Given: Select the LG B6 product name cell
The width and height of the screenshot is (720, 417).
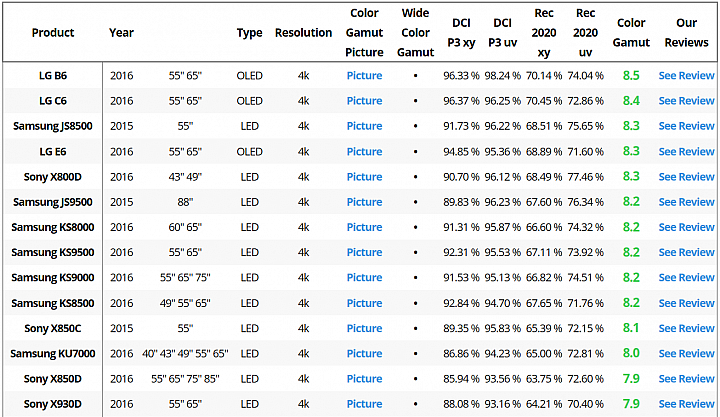Looking at the screenshot, I should (53, 75).
